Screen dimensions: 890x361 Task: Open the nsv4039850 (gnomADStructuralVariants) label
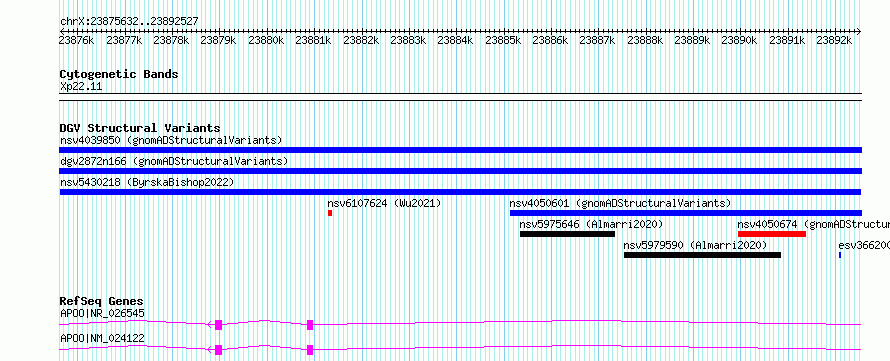171,140
